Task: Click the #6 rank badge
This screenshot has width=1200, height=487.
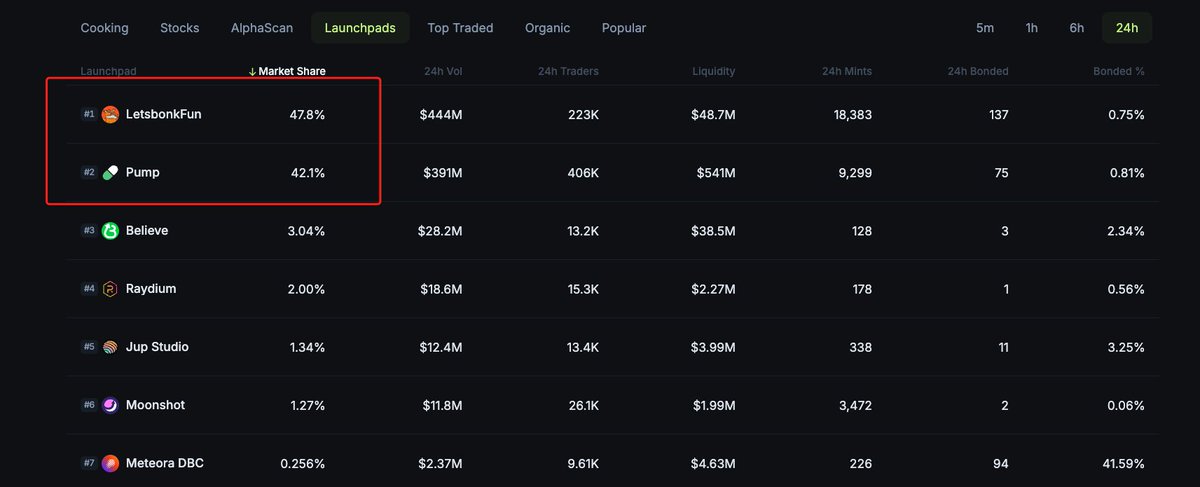Action: click(89, 405)
